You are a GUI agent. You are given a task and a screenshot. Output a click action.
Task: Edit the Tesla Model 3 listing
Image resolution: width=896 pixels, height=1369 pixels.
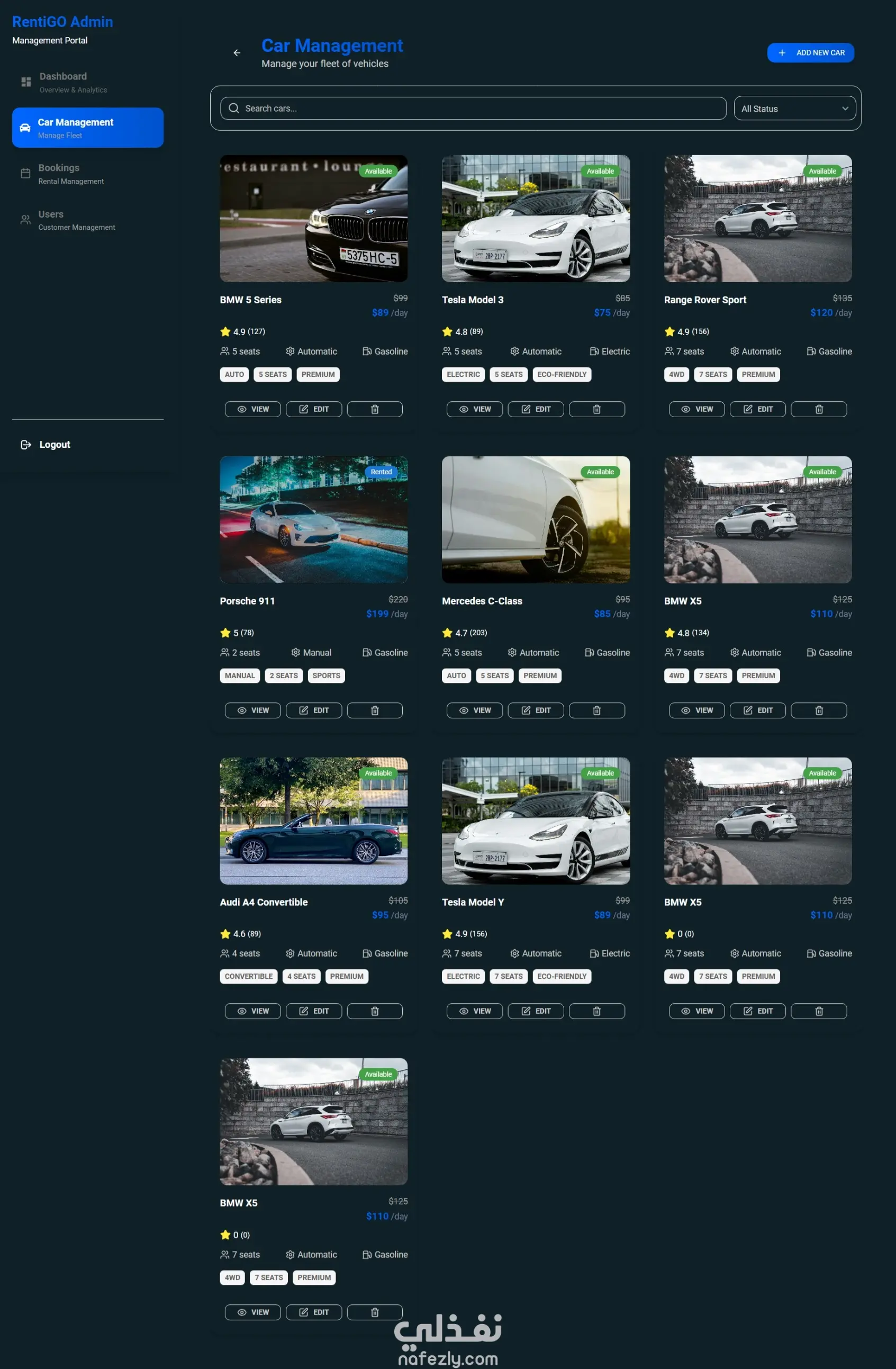click(536, 409)
